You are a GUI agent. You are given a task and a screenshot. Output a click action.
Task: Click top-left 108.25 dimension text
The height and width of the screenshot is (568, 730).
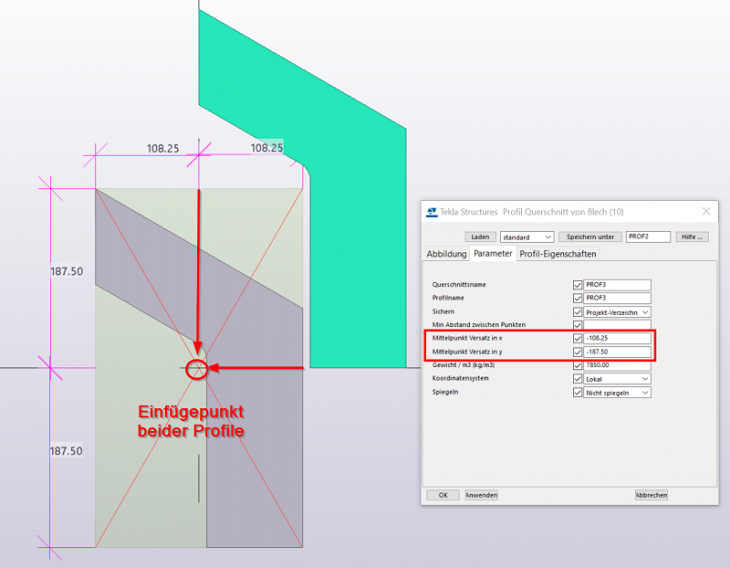click(163, 149)
